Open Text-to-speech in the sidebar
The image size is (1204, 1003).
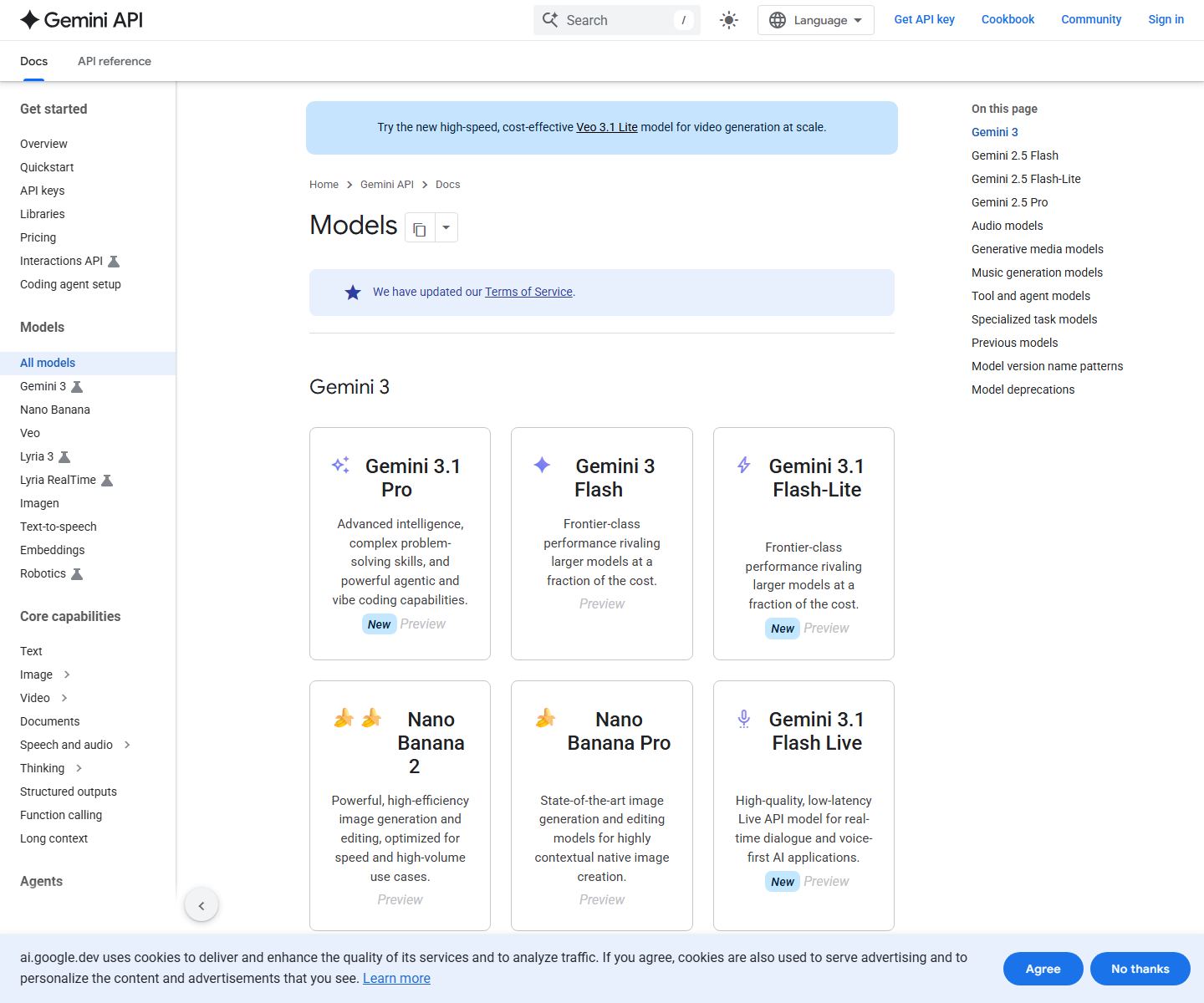(59, 527)
